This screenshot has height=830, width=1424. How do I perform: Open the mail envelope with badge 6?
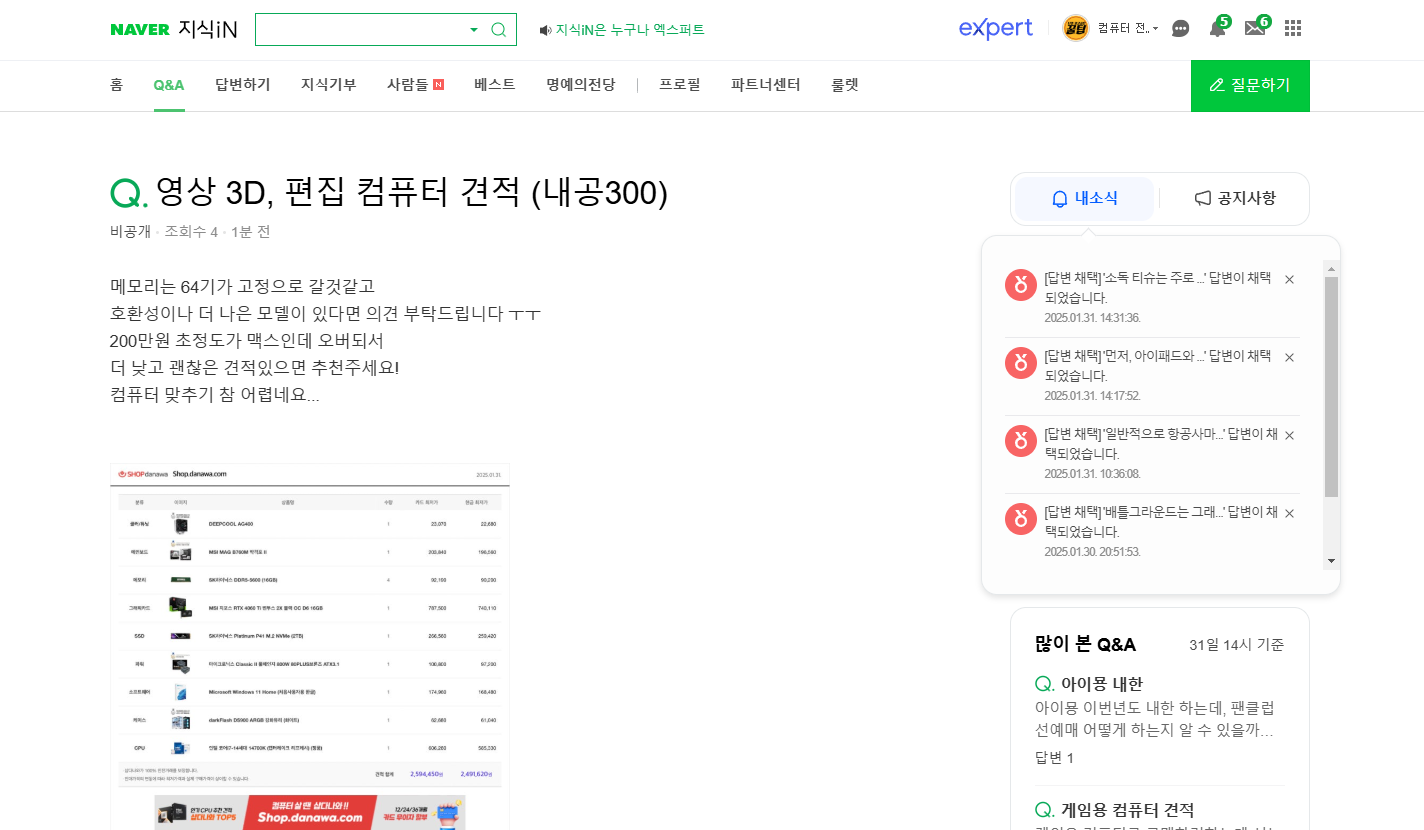[1257, 26]
